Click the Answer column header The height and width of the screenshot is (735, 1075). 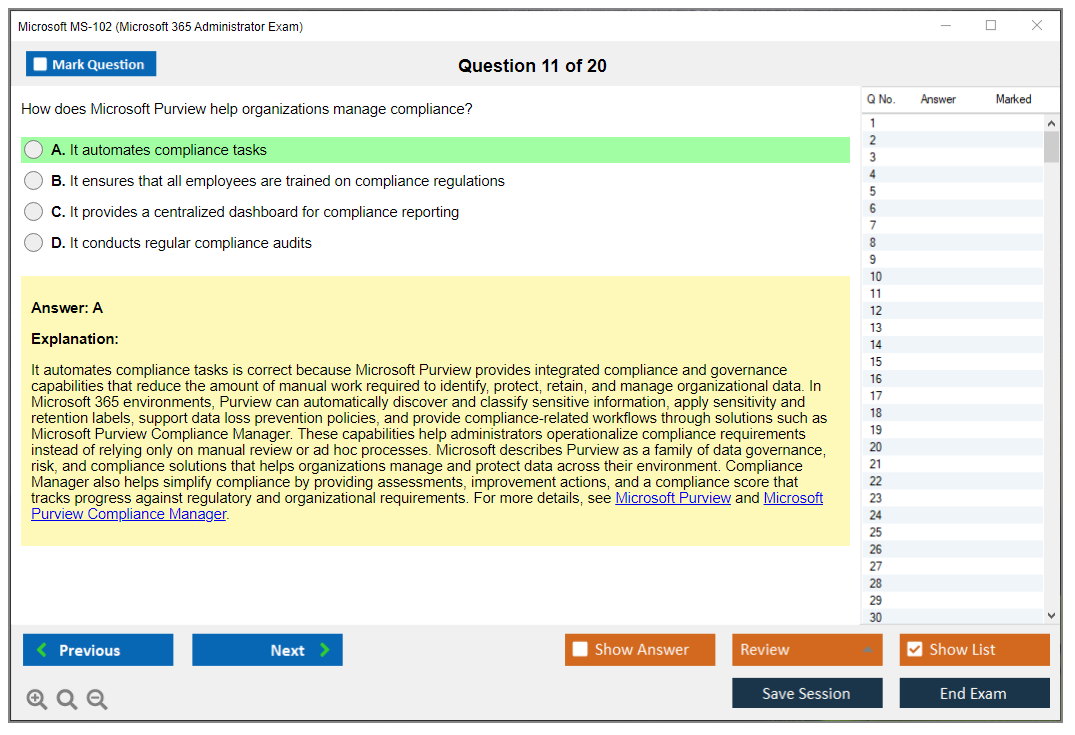click(938, 99)
